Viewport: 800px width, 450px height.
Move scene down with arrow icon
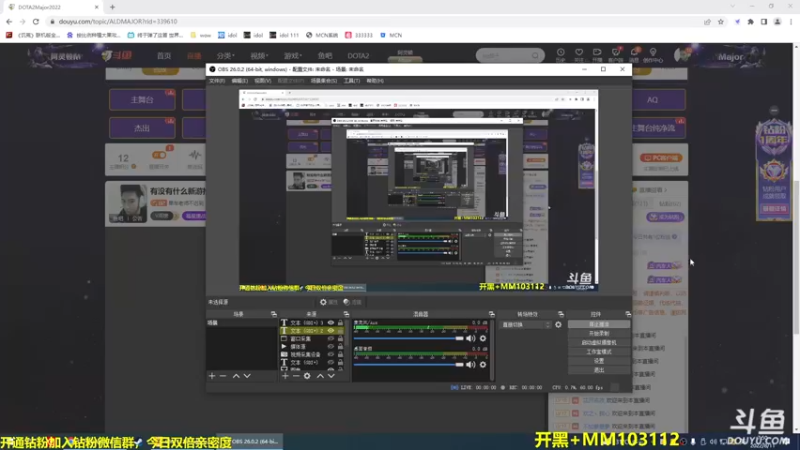click(247, 376)
